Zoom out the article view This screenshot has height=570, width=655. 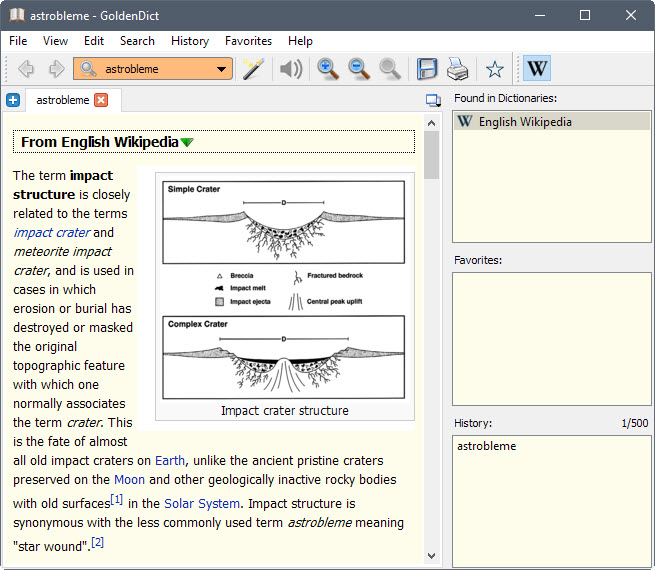point(359,69)
